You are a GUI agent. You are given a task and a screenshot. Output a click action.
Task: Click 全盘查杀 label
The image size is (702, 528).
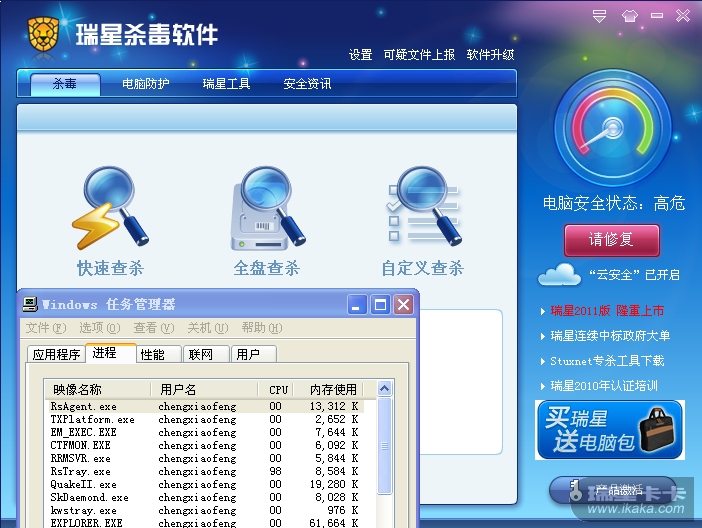click(267, 268)
